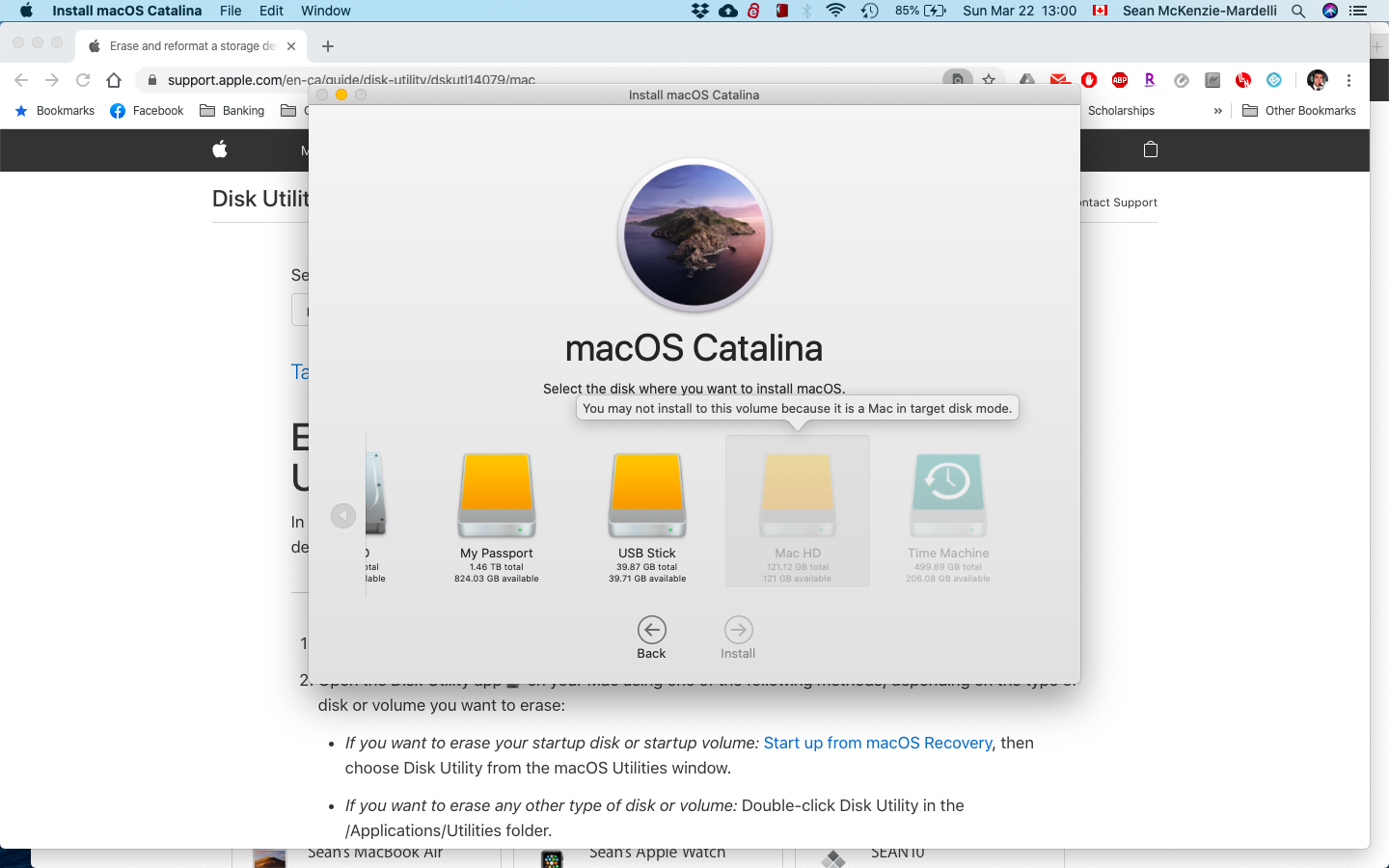The height and width of the screenshot is (868, 1389).
Task: Open the Install macOS Catalina app menu
Action: click(x=127, y=11)
